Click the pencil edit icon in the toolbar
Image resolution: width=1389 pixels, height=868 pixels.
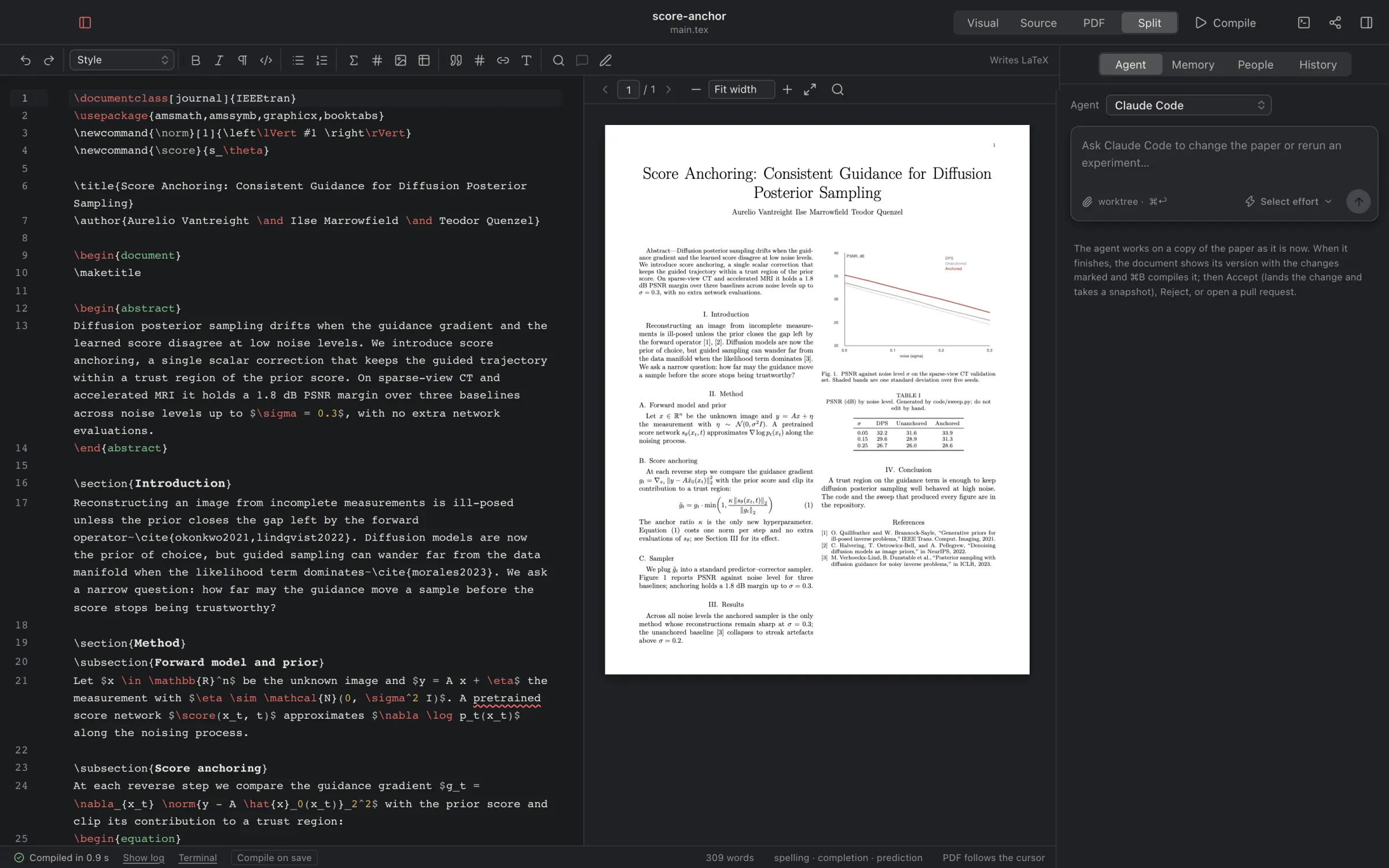(x=605, y=60)
